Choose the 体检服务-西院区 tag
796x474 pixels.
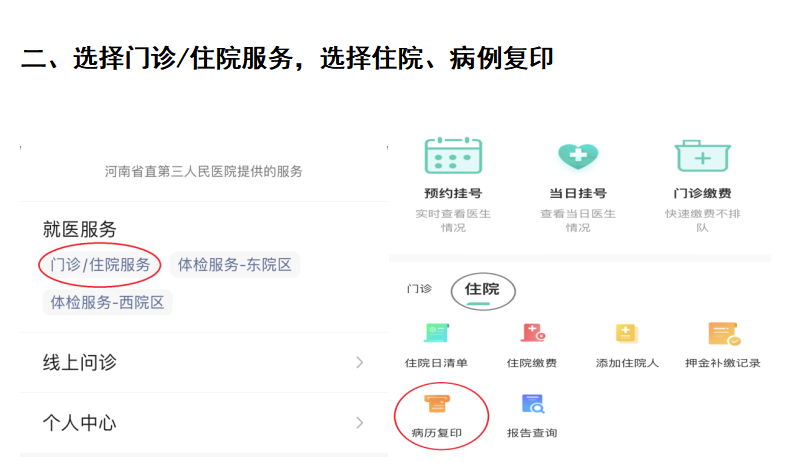coord(107,302)
